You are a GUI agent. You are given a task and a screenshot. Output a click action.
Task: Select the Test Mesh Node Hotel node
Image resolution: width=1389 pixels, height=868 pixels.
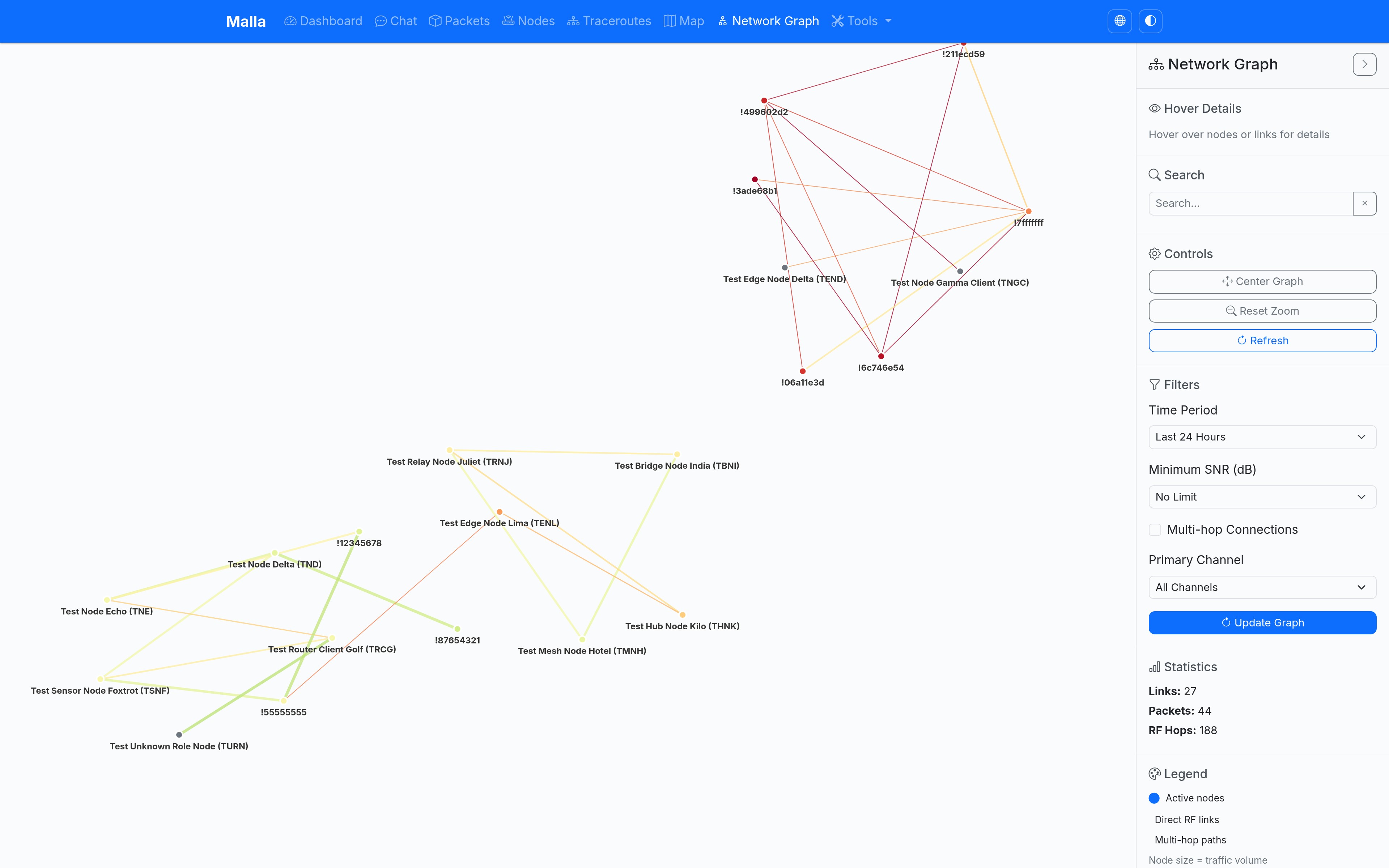(x=582, y=639)
